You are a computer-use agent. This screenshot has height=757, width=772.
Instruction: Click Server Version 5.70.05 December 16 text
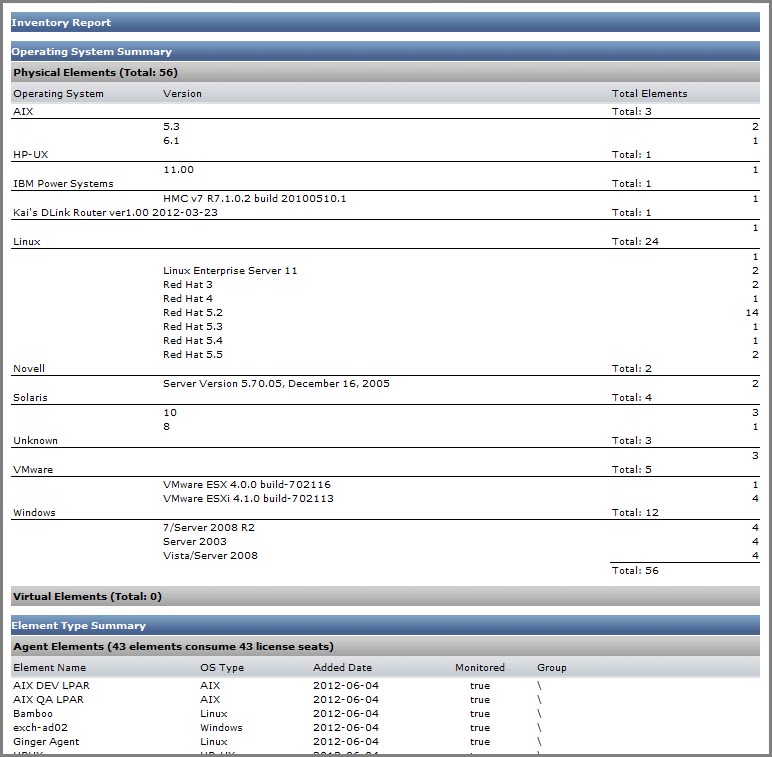(276, 384)
